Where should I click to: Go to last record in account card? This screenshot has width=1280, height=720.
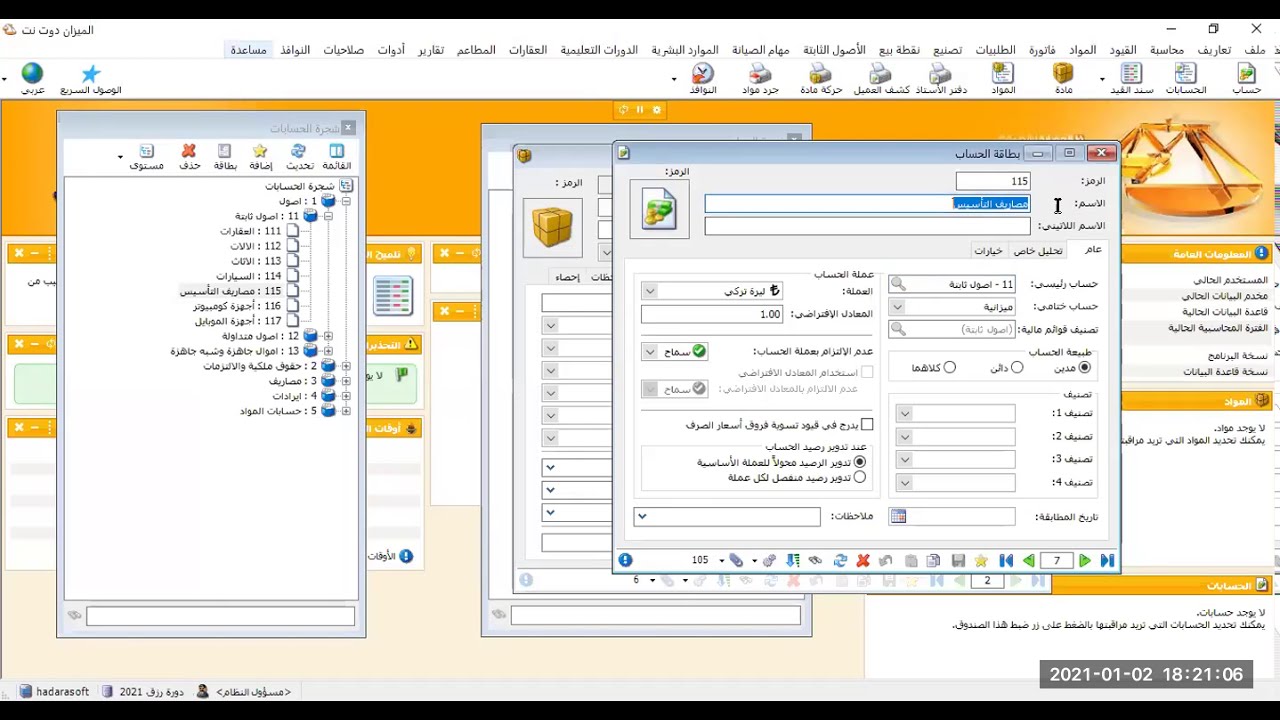coord(1107,561)
